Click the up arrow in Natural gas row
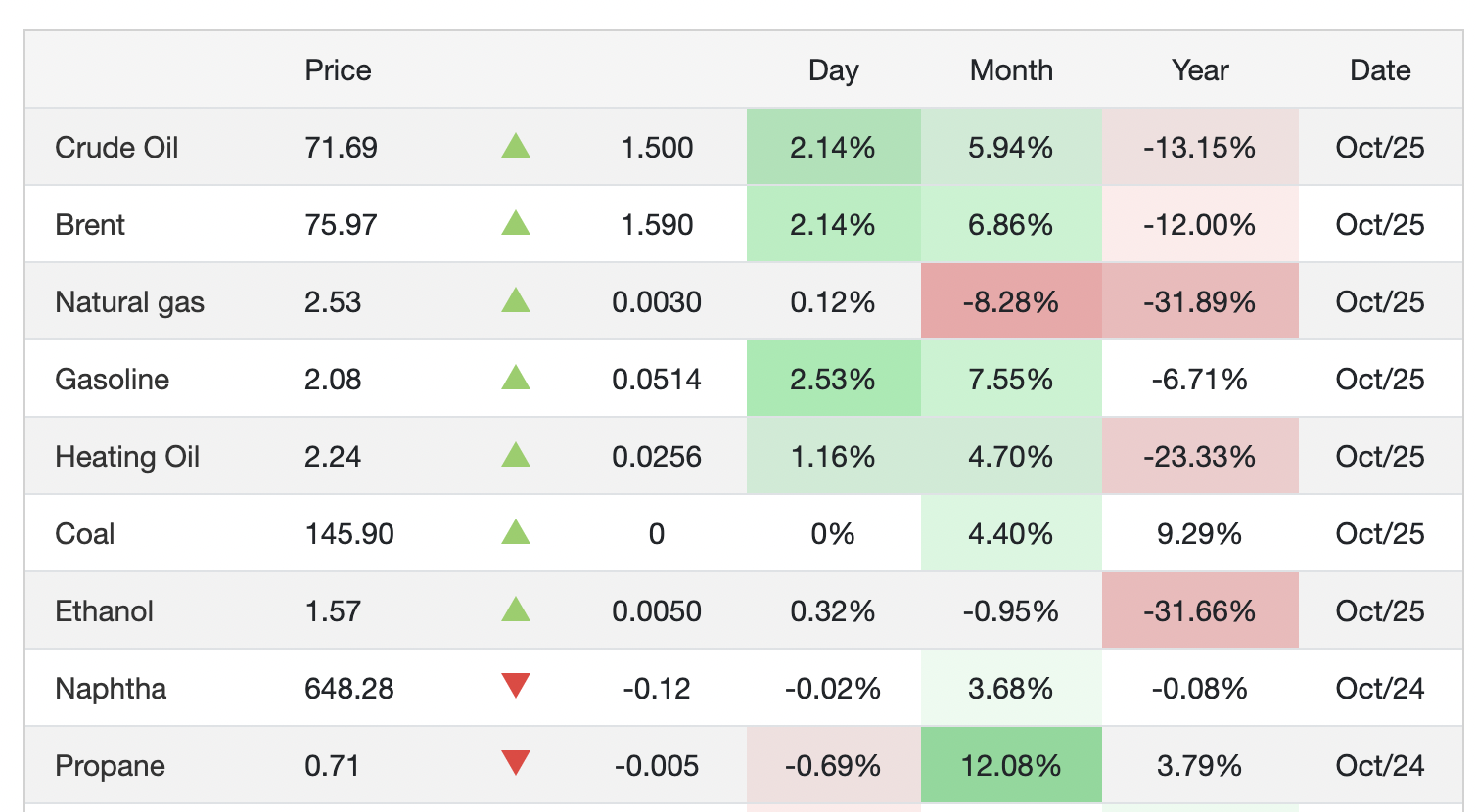The height and width of the screenshot is (812, 1476). tap(516, 301)
